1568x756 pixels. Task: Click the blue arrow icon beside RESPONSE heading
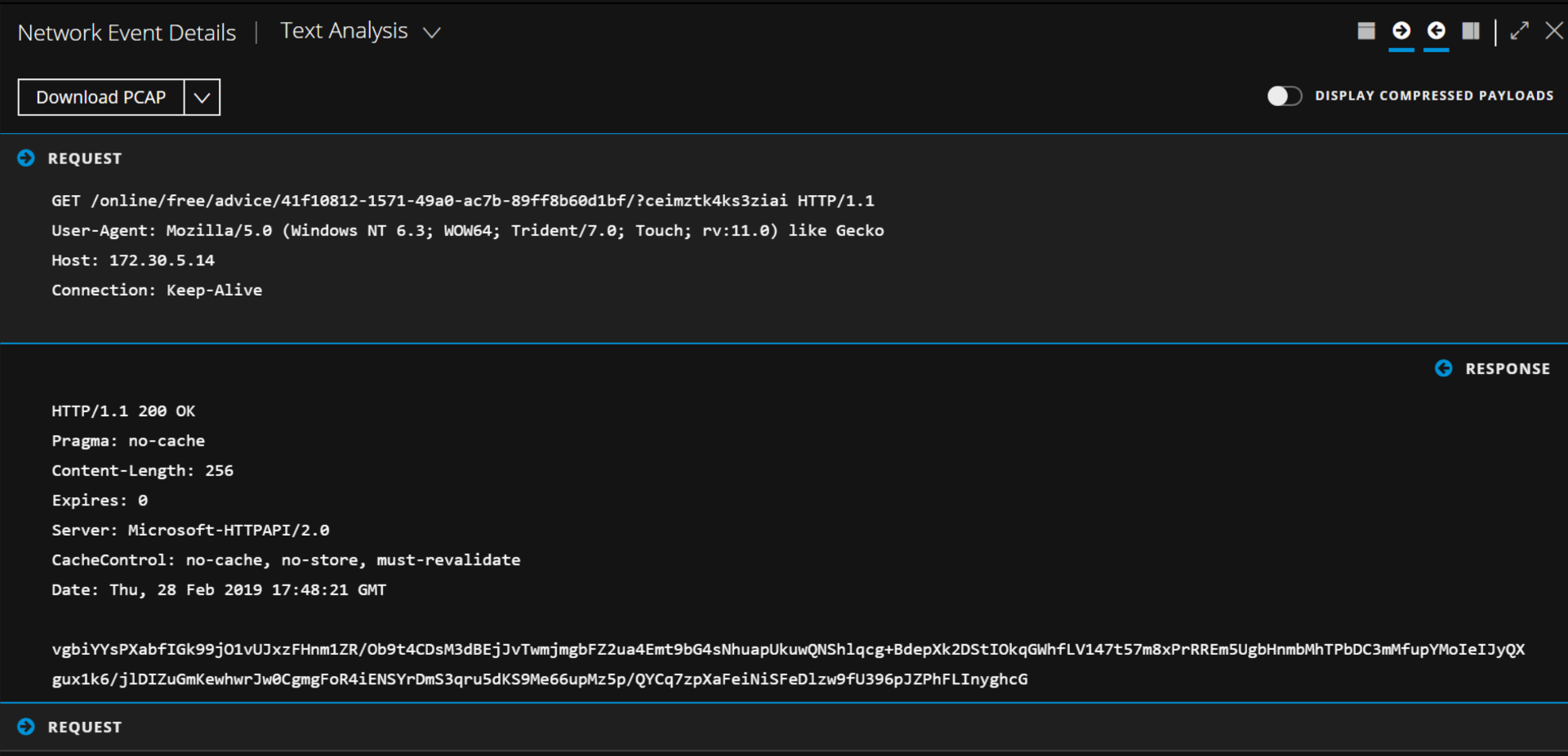(x=1444, y=368)
